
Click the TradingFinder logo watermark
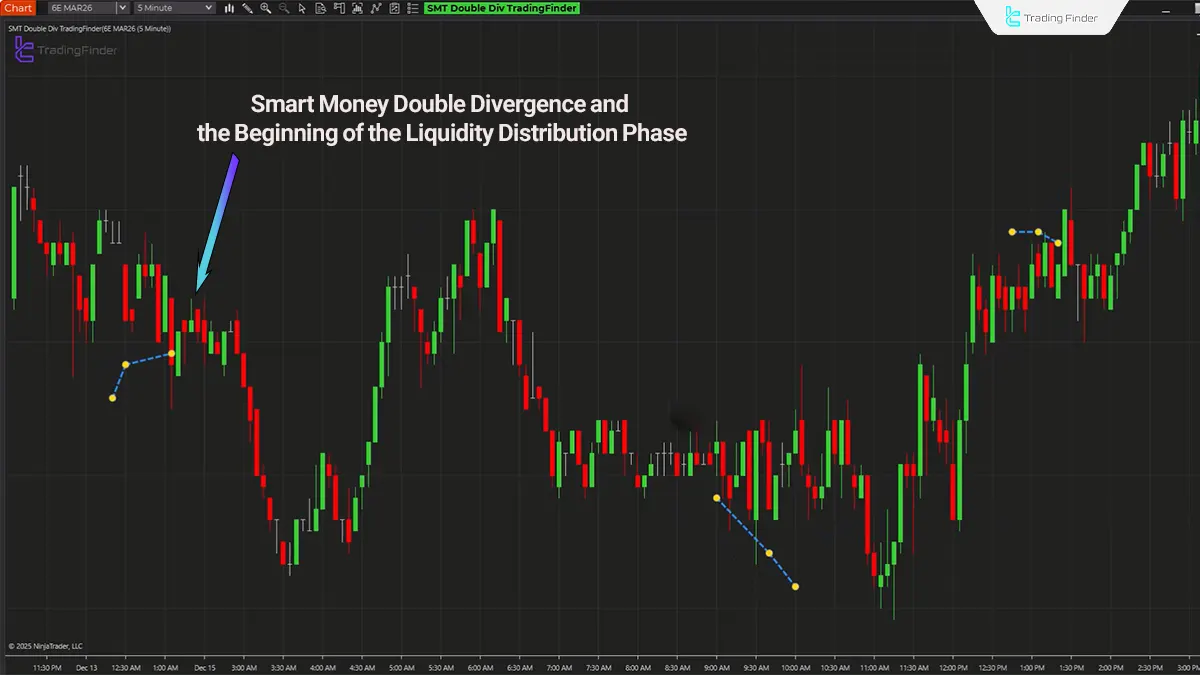pyautogui.click(x=66, y=50)
